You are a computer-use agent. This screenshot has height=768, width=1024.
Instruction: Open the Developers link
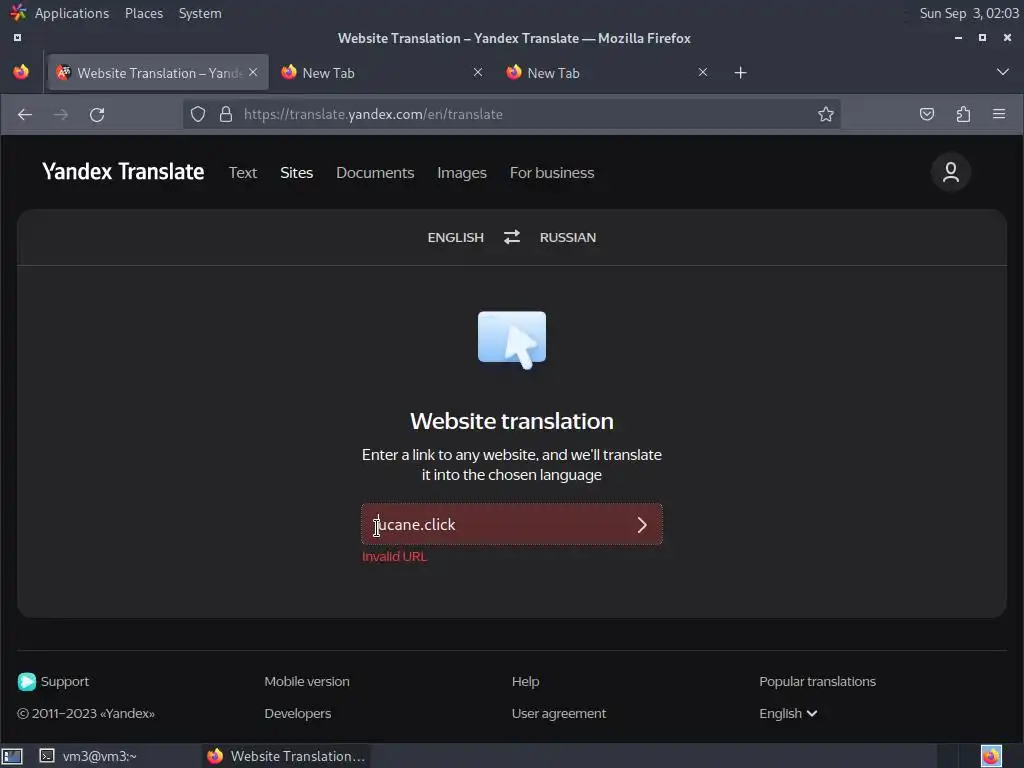298,714
